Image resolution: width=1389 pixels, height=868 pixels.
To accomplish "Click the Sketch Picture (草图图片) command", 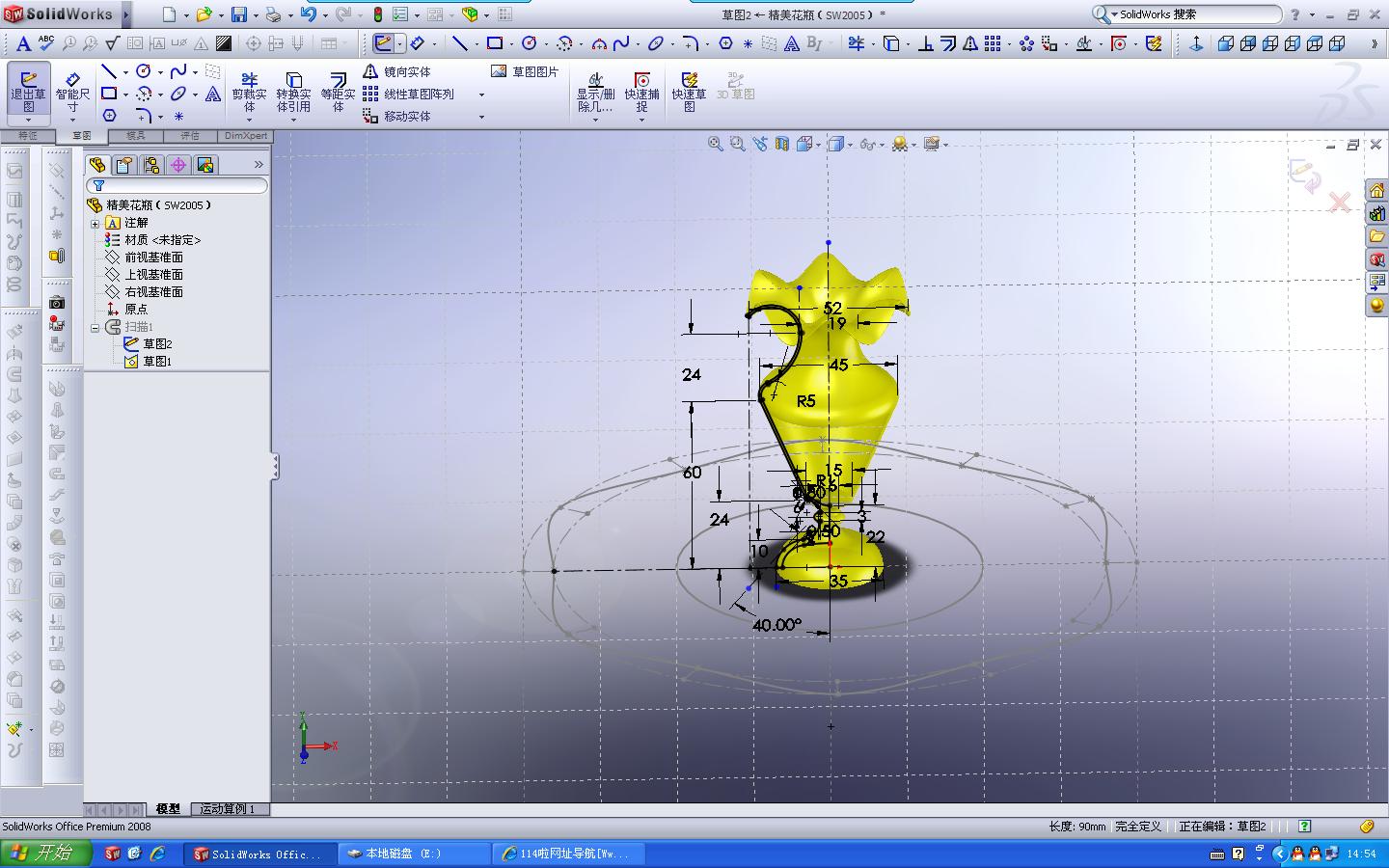I will [x=525, y=72].
